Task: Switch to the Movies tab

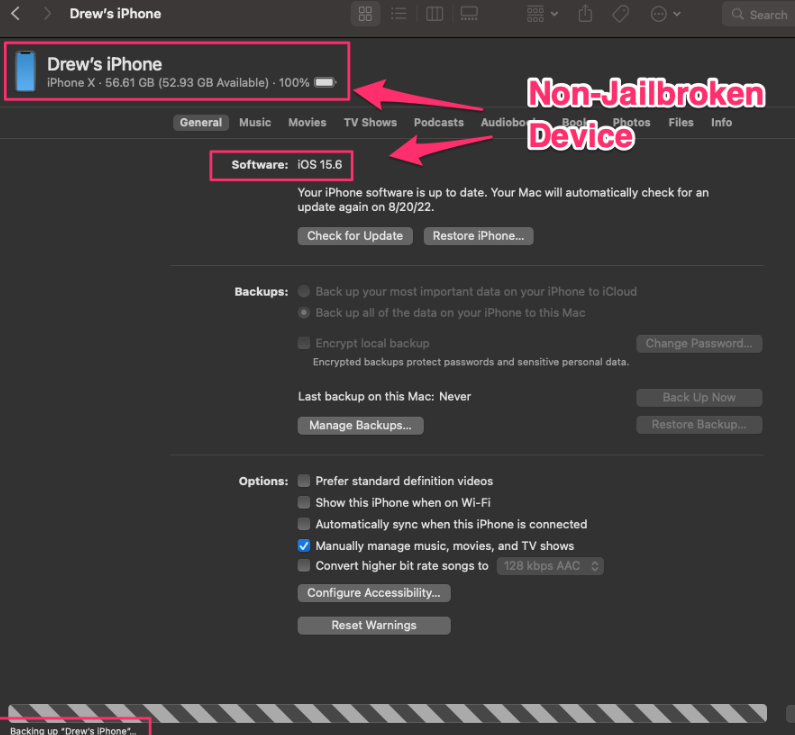Action: point(307,123)
